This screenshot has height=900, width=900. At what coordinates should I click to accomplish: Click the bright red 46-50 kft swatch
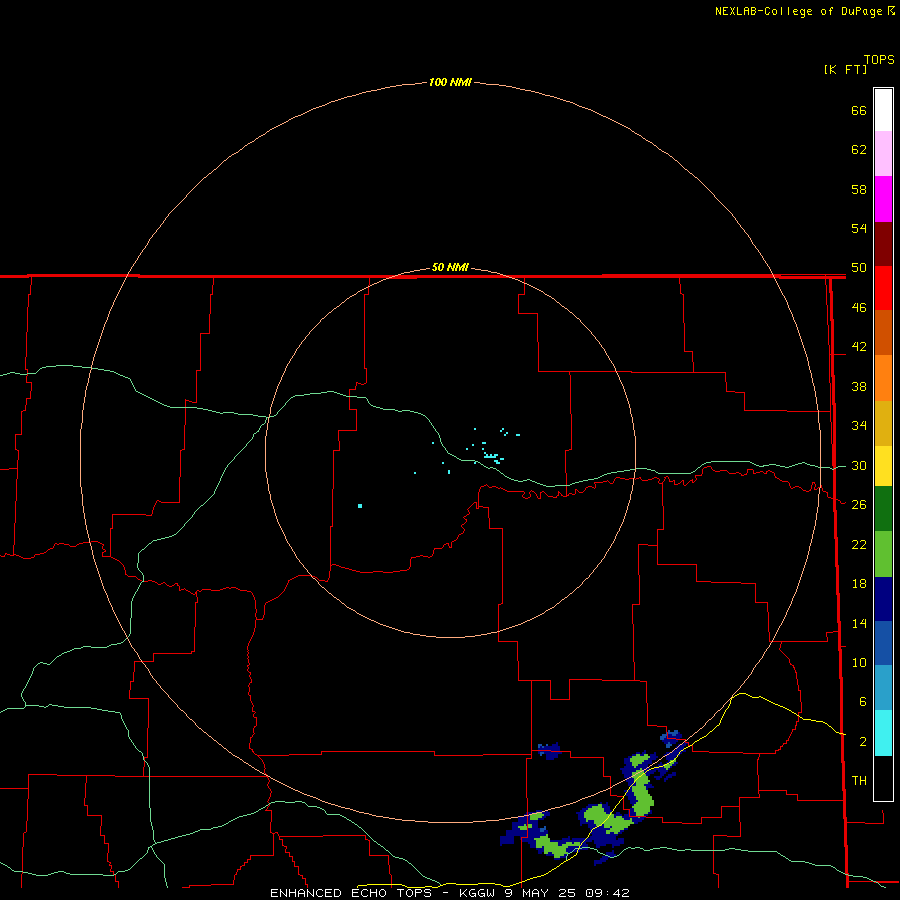[x=883, y=288]
